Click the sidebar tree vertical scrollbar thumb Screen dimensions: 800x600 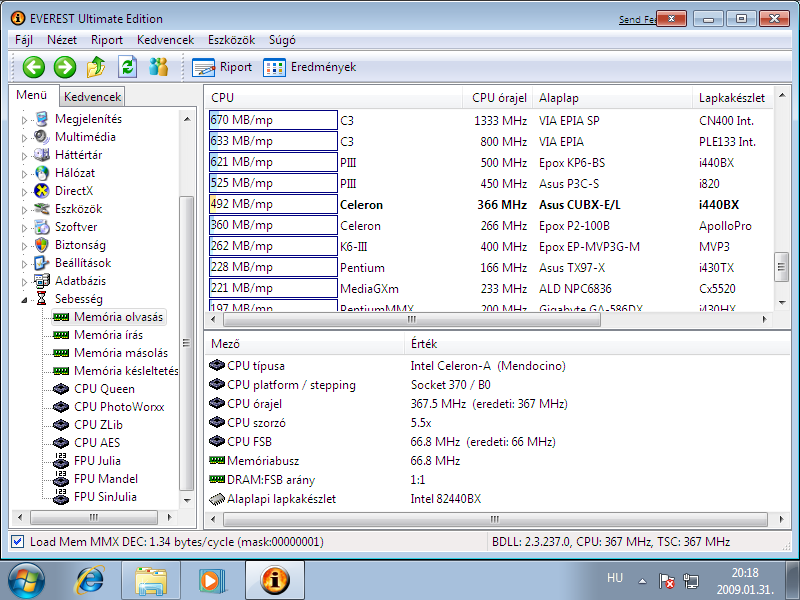(187, 343)
